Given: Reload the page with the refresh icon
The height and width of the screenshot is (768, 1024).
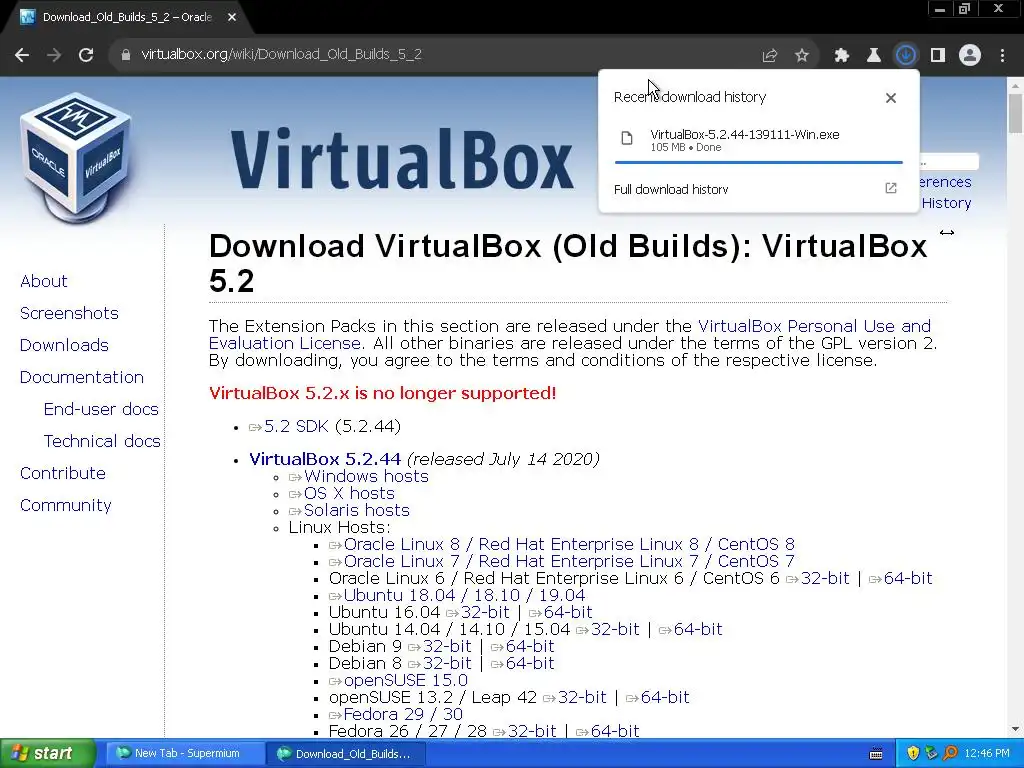Looking at the screenshot, I should click(86, 55).
